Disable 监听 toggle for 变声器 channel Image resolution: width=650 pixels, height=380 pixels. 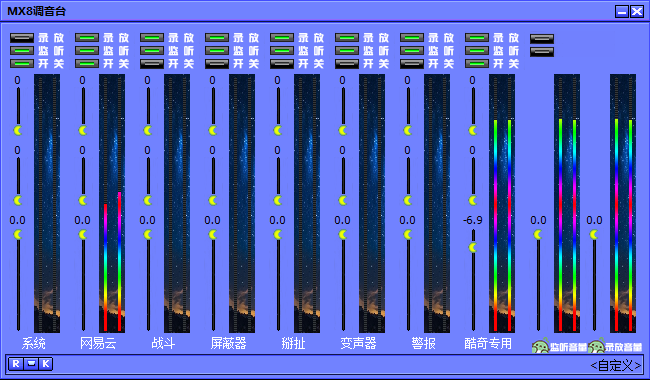(x=347, y=51)
